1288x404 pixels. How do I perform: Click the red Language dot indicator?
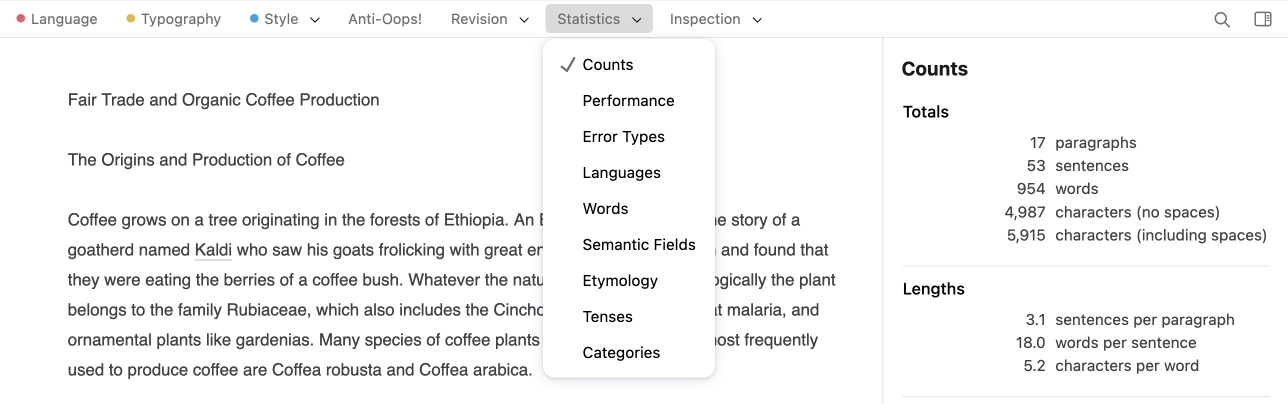21,19
